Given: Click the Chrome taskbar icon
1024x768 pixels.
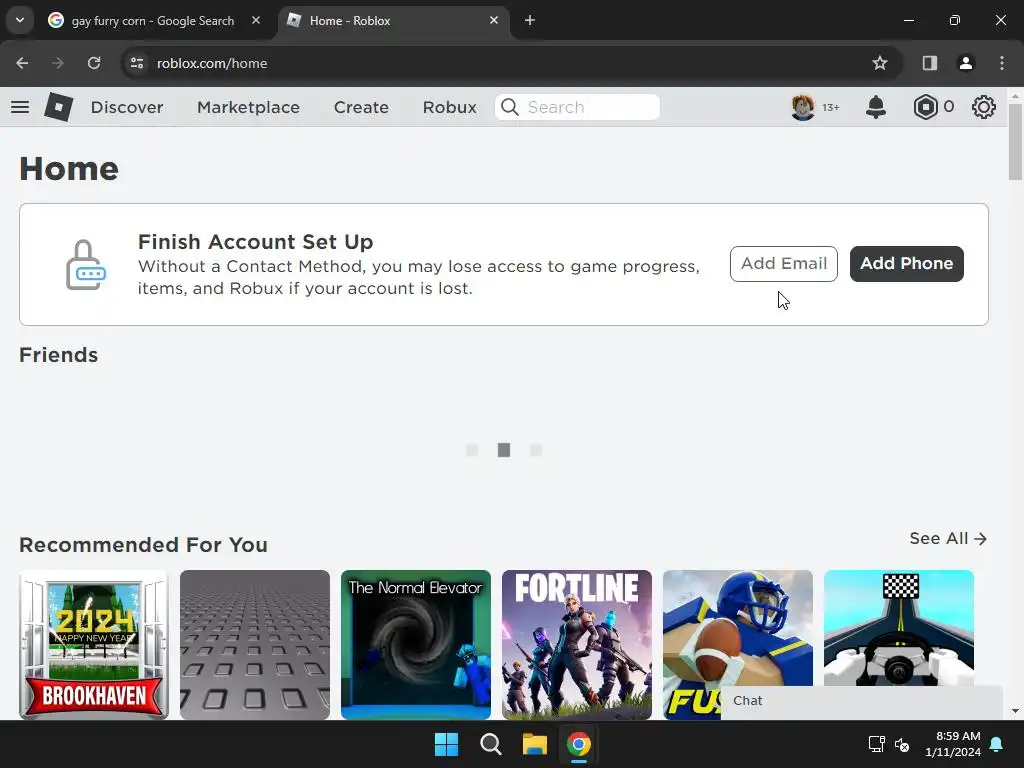Looking at the screenshot, I should coord(579,744).
